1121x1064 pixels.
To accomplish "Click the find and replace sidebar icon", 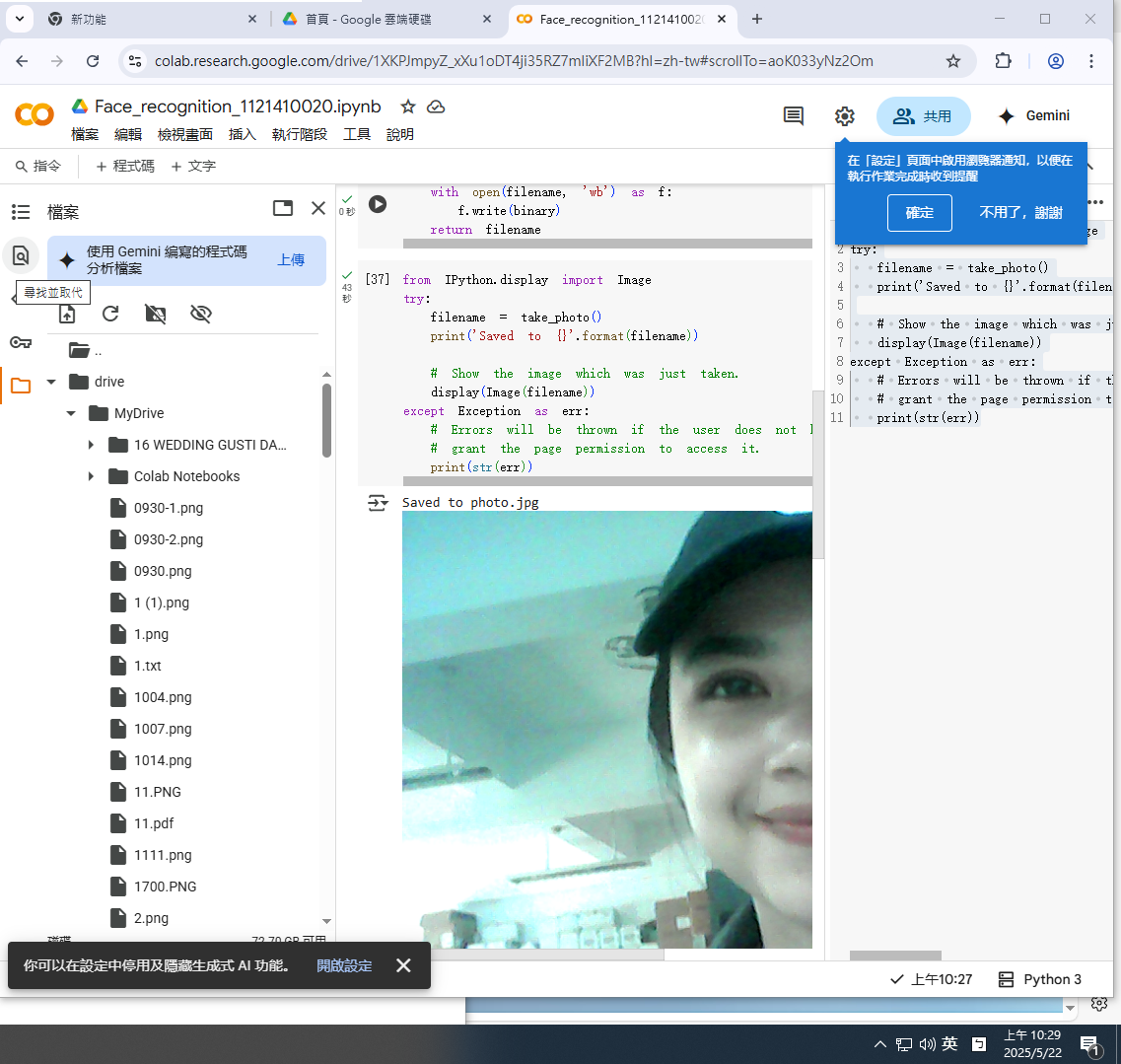I will 20,255.
